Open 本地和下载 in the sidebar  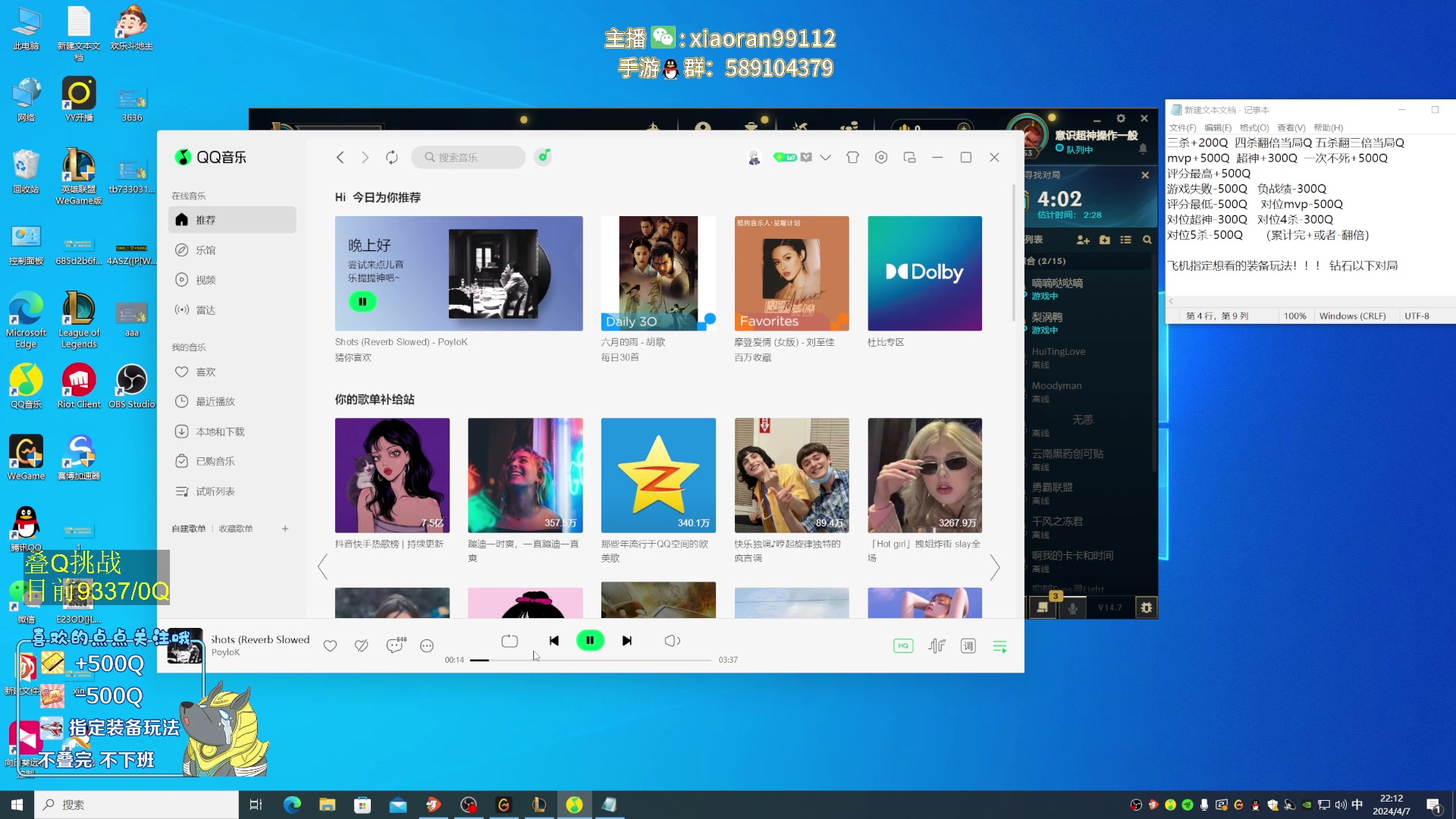pyautogui.click(x=232, y=431)
